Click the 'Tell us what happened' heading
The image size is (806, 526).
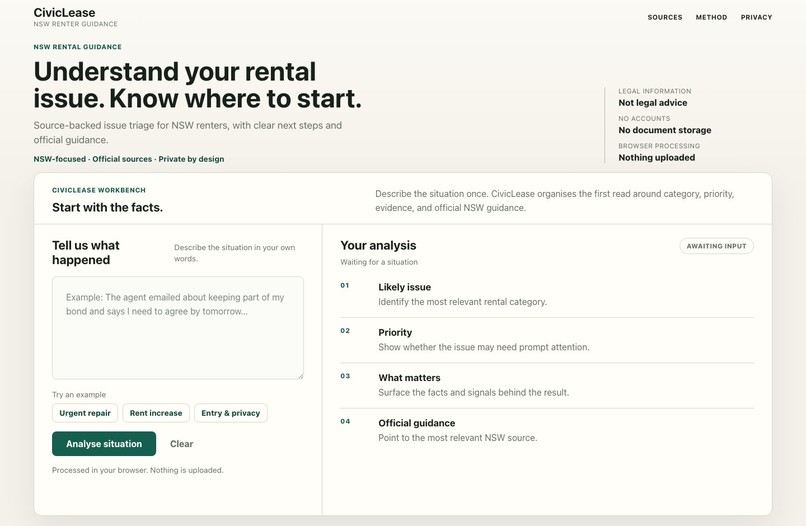[x=86, y=252]
